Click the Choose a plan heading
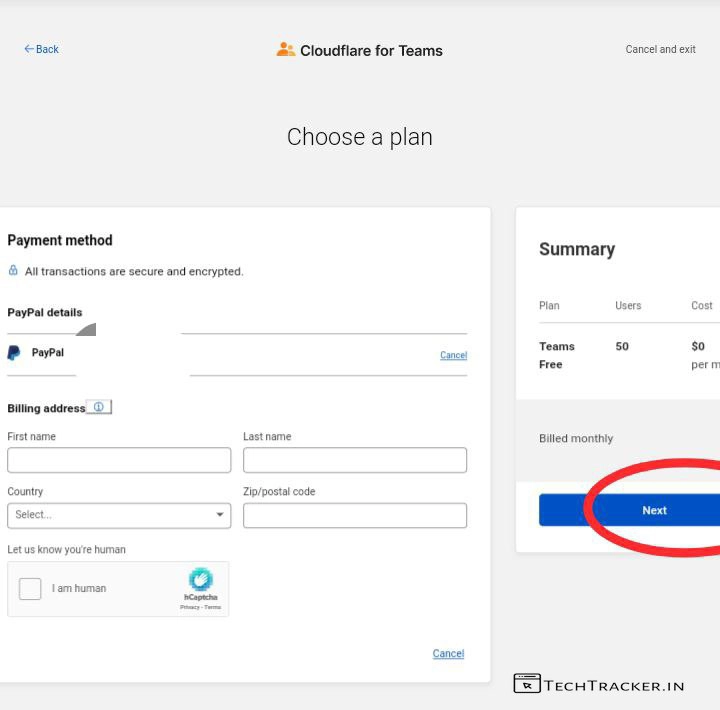720x710 pixels. (x=360, y=137)
